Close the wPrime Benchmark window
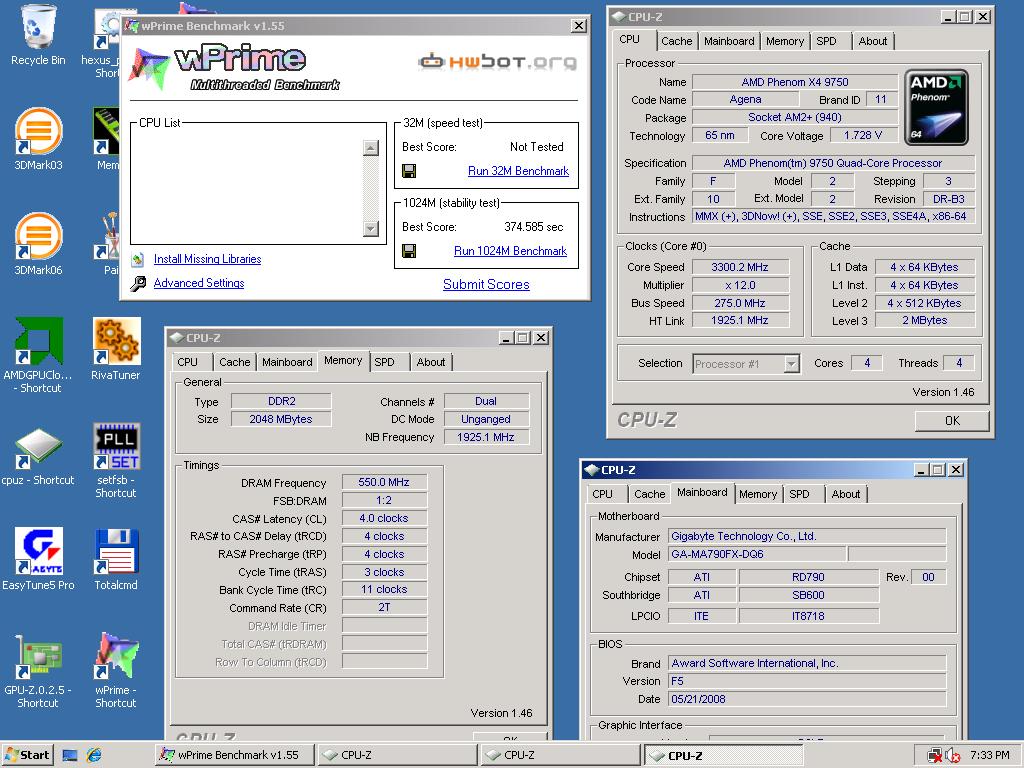 579,25
